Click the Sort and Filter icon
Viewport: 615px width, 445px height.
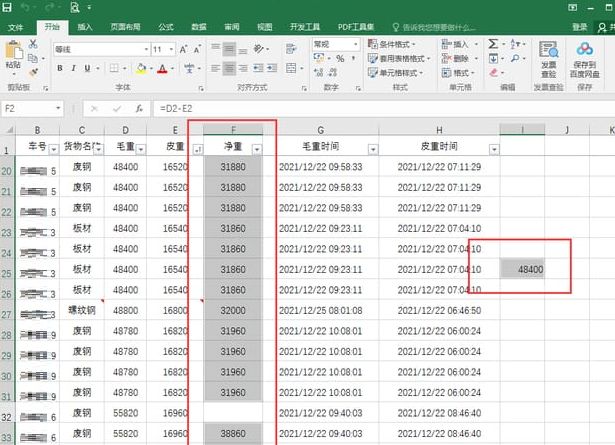[x=515, y=44]
